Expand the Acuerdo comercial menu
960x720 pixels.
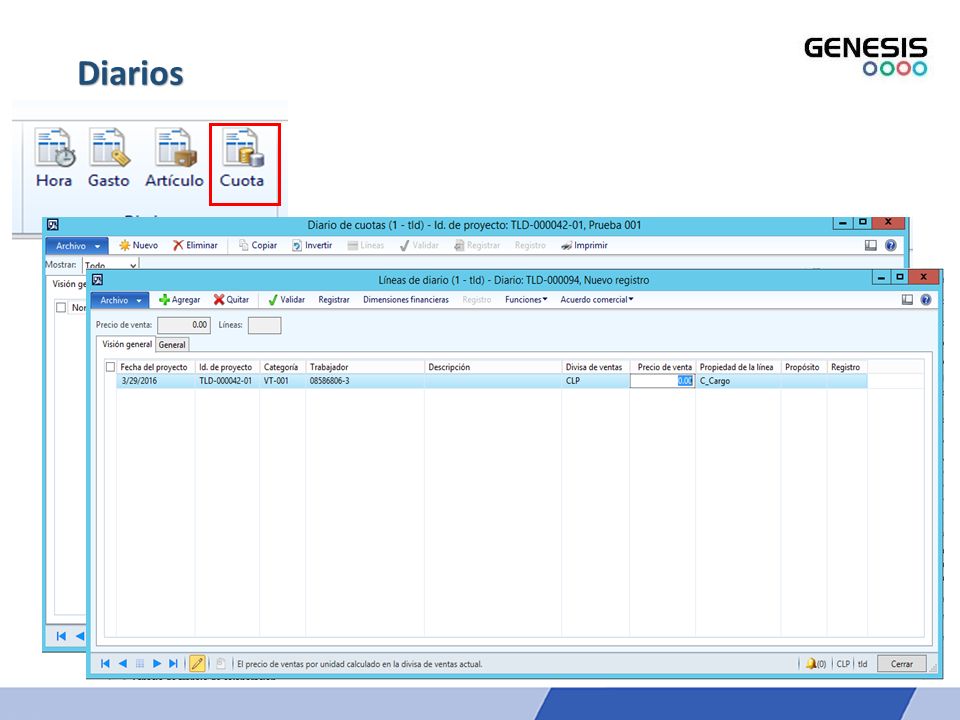pyautogui.click(x=597, y=300)
